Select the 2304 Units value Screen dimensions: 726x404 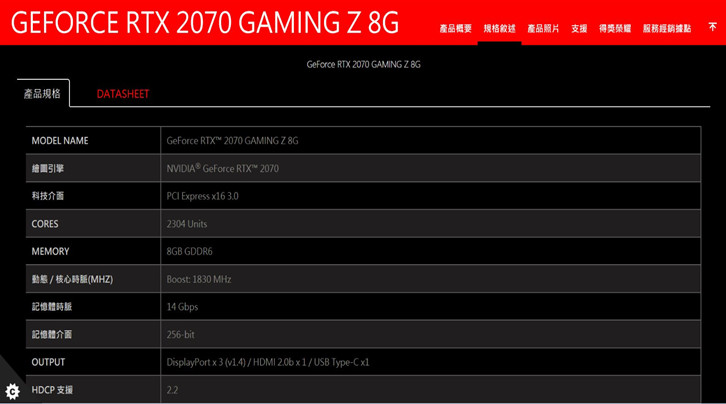tap(187, 224)
